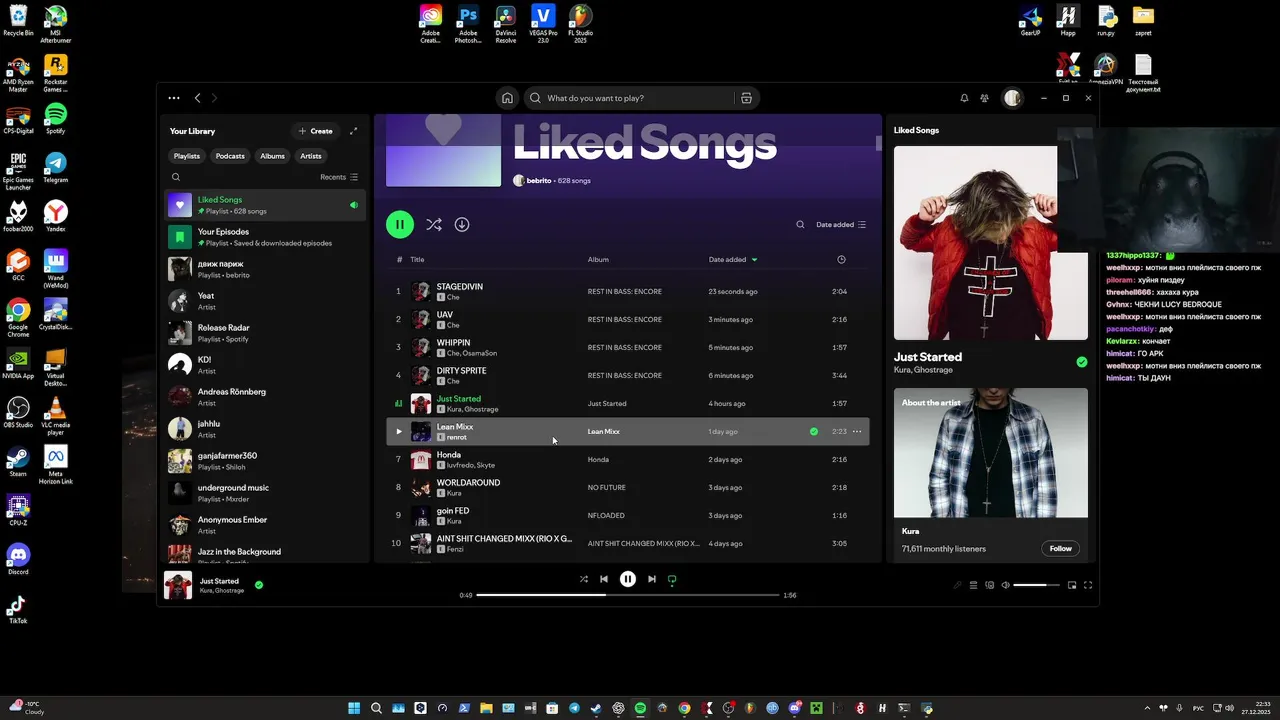Open the Friend Activity people icon
This screenshot has height=720, width=1280.
coord(985,98)
